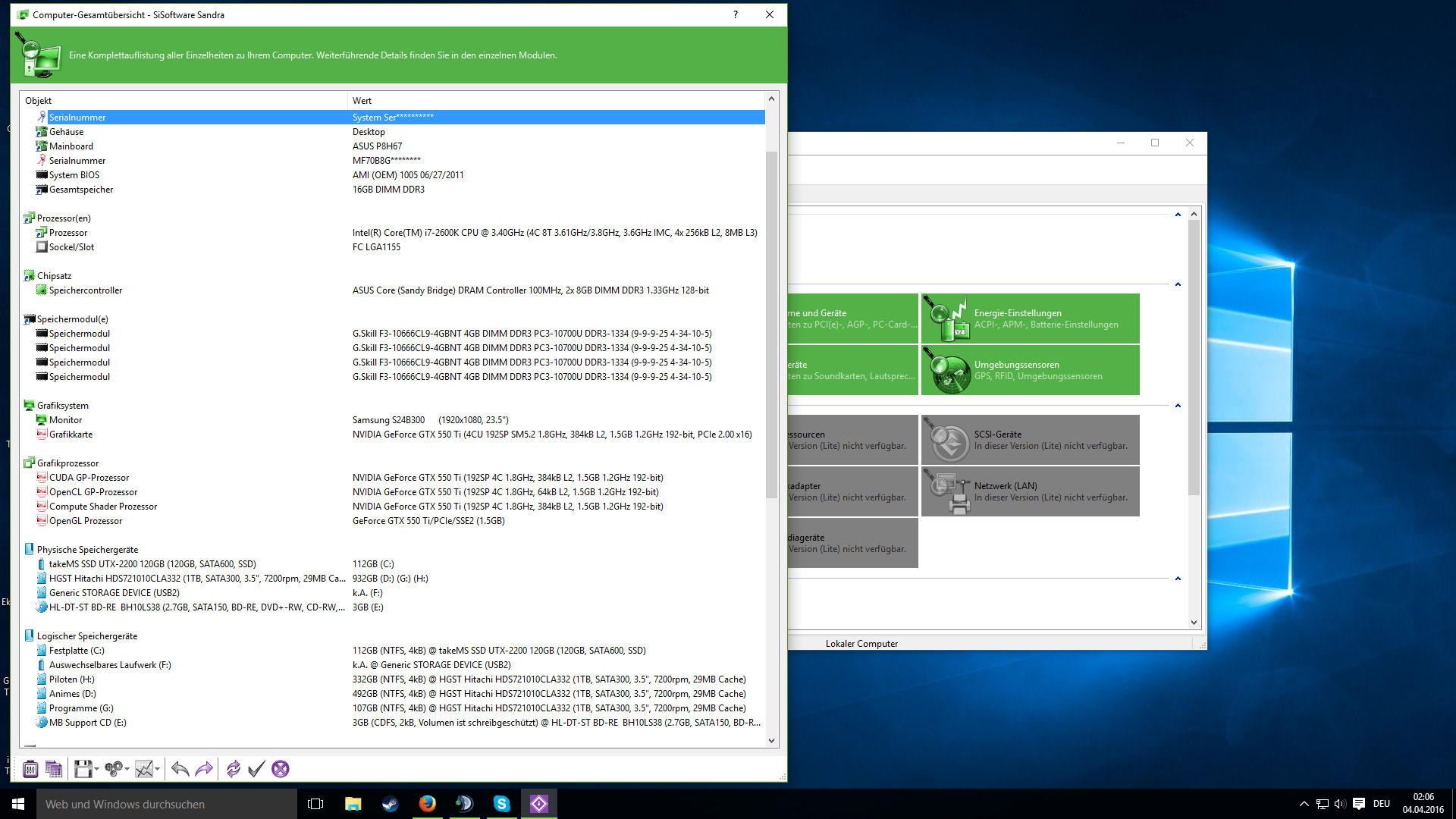This screenshot has width=1456, height=819.
Task: Open the module options icon in Sandra's bottom toolbar
Action: pyautogui.click(x=30, y=769)
